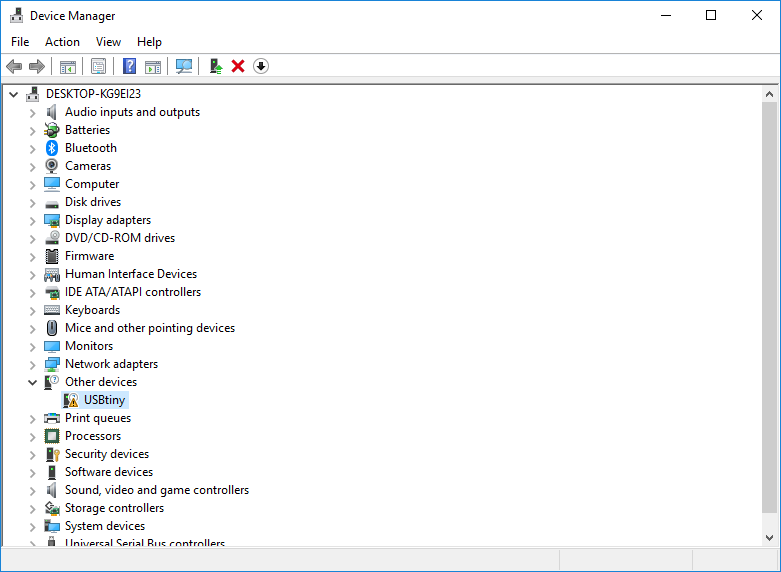The height and width of the screenshot is (572, 781).
Task: Click the USBtiny warning device icon
Action: point(71,400)
